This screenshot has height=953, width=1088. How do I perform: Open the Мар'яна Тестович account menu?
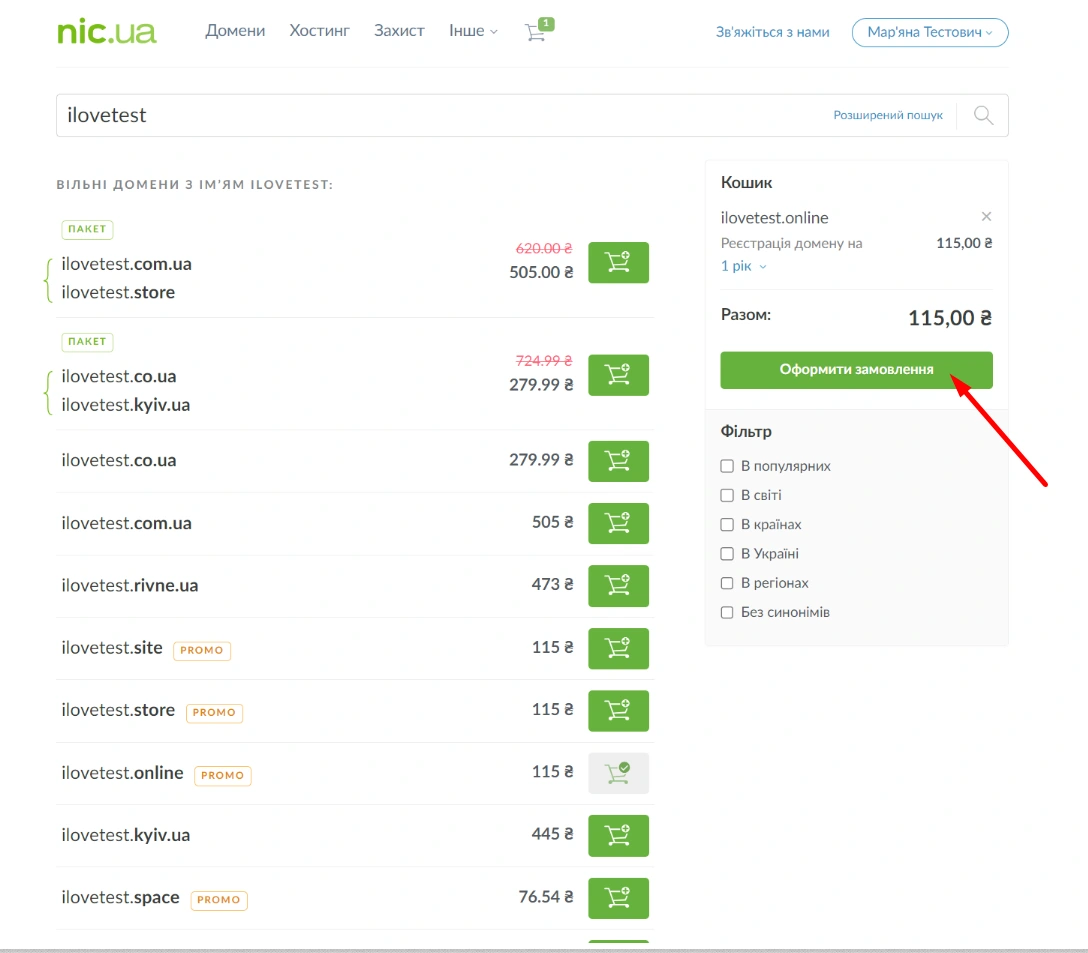click(929, 32)
